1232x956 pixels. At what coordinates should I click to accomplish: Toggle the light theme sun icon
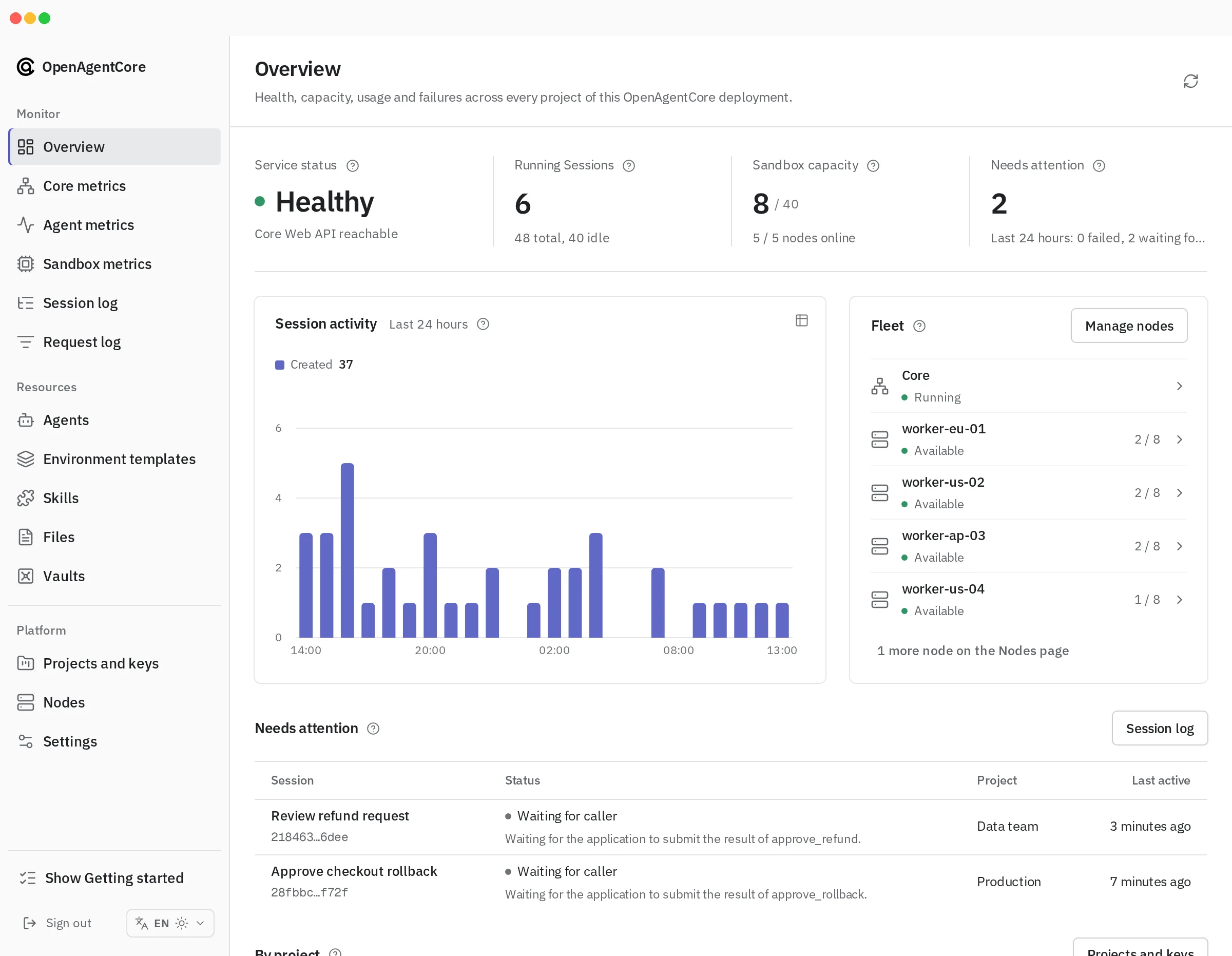click(x=182, y=923)
